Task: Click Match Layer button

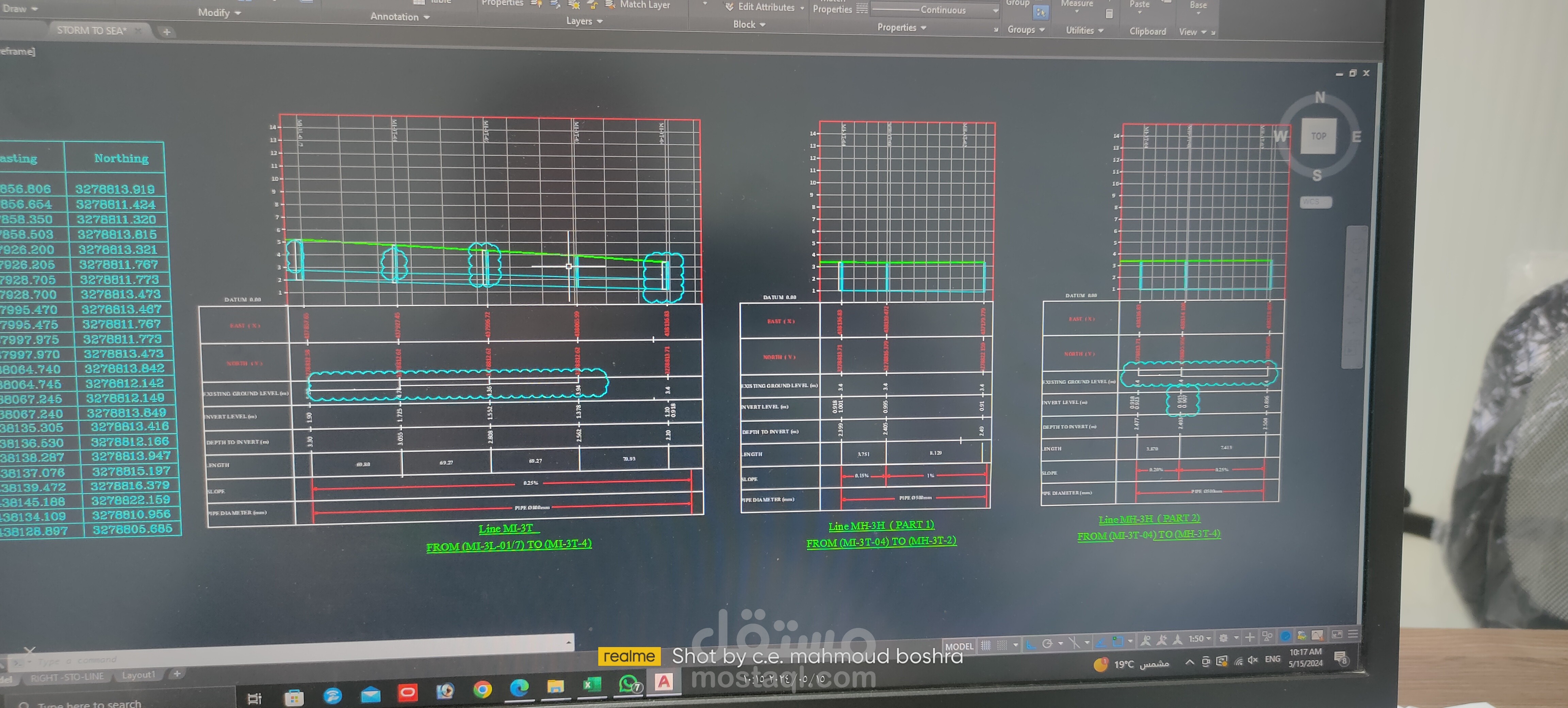Action: point(637,5)
